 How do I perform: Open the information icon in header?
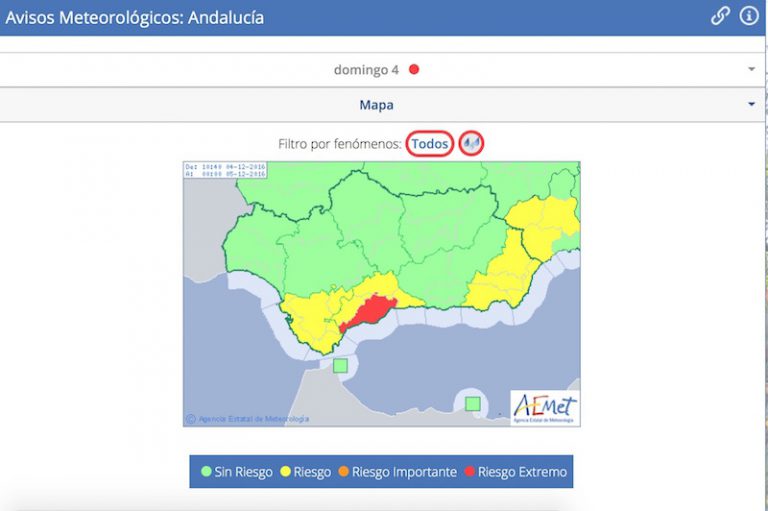click(x=748, y=16)
